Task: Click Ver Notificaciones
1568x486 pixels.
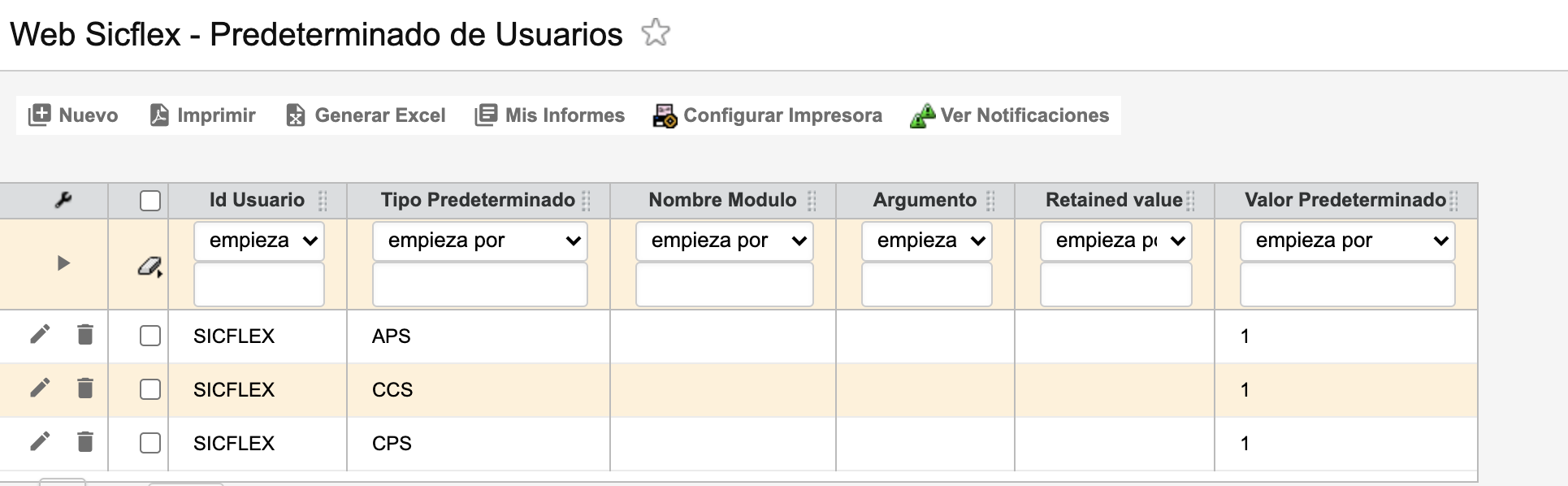Action: 1010,115
